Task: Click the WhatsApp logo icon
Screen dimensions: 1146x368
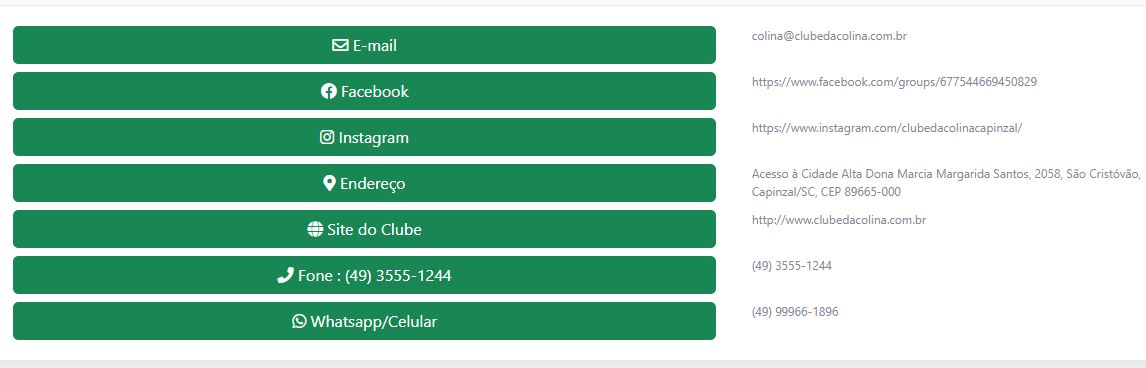Action: [x=299, y=321]
